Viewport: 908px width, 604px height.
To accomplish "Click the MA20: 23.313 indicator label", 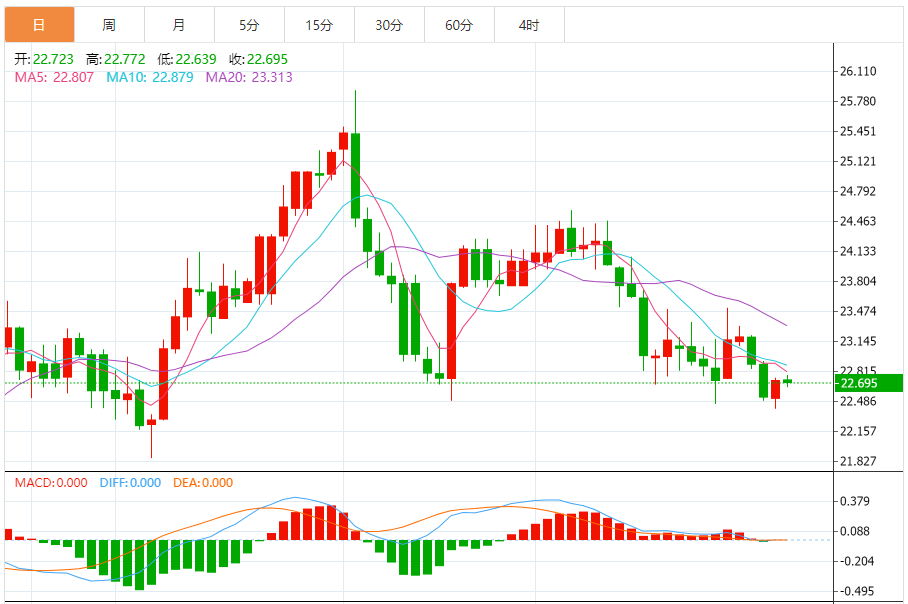I will 249,78.
